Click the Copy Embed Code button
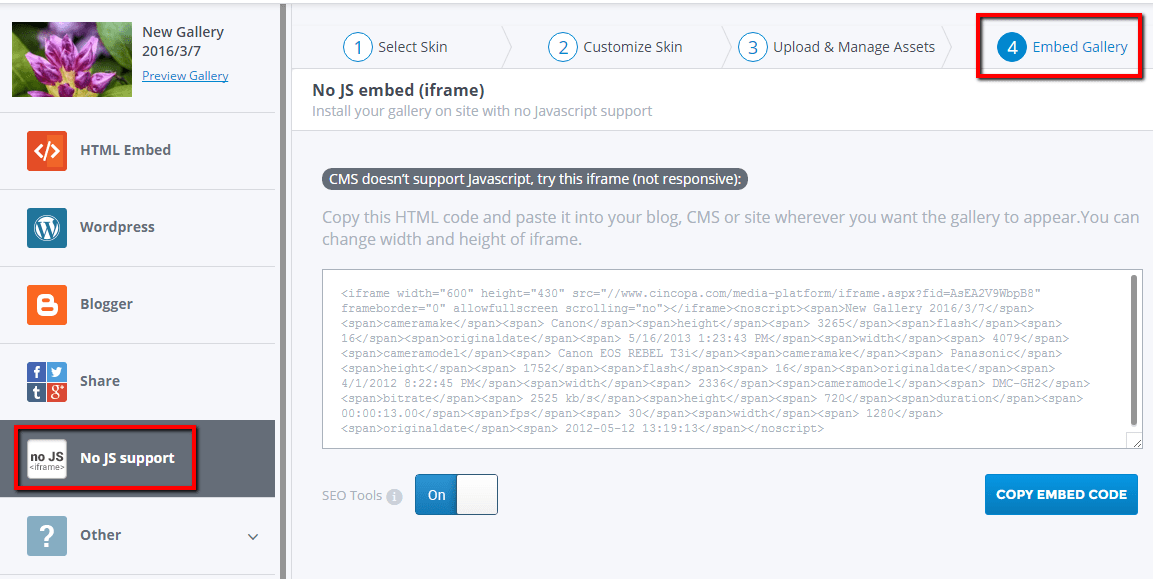 click(x=1061, y=494)
